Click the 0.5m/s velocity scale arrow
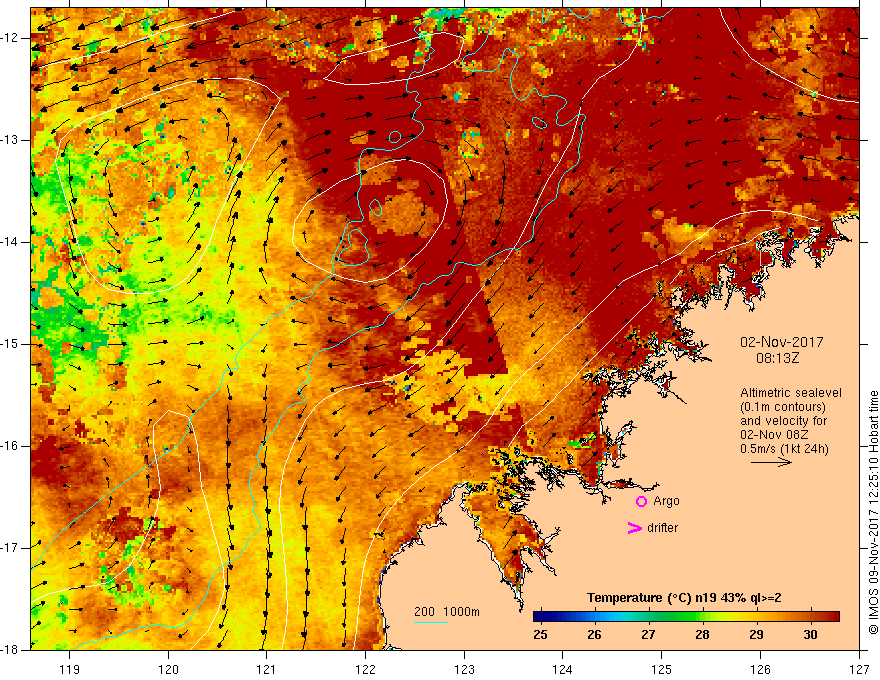880x680 pixels. pyautogui.click(x=771, y=462)
